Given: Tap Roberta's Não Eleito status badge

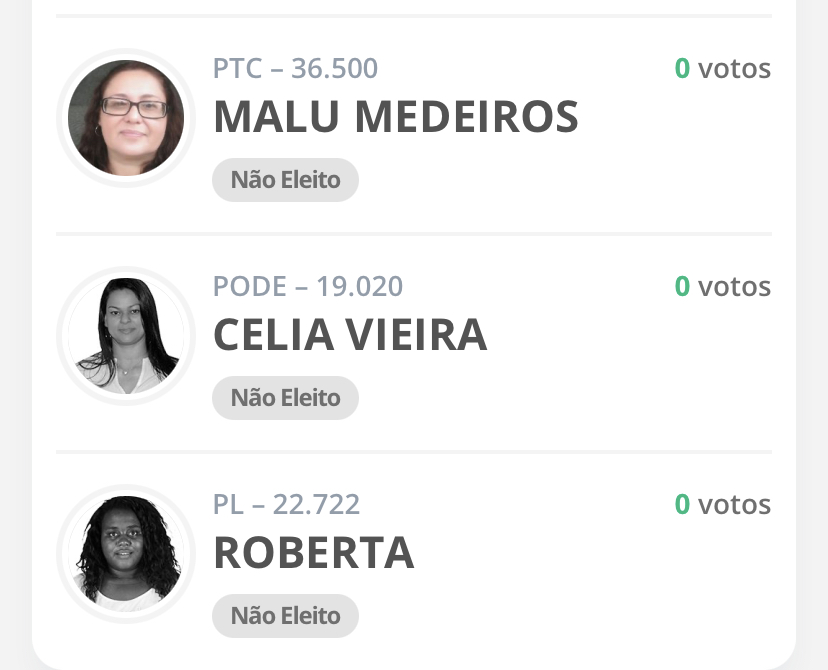Looking at the screenshot, I should pyautogui.click(x=285, y=615).
